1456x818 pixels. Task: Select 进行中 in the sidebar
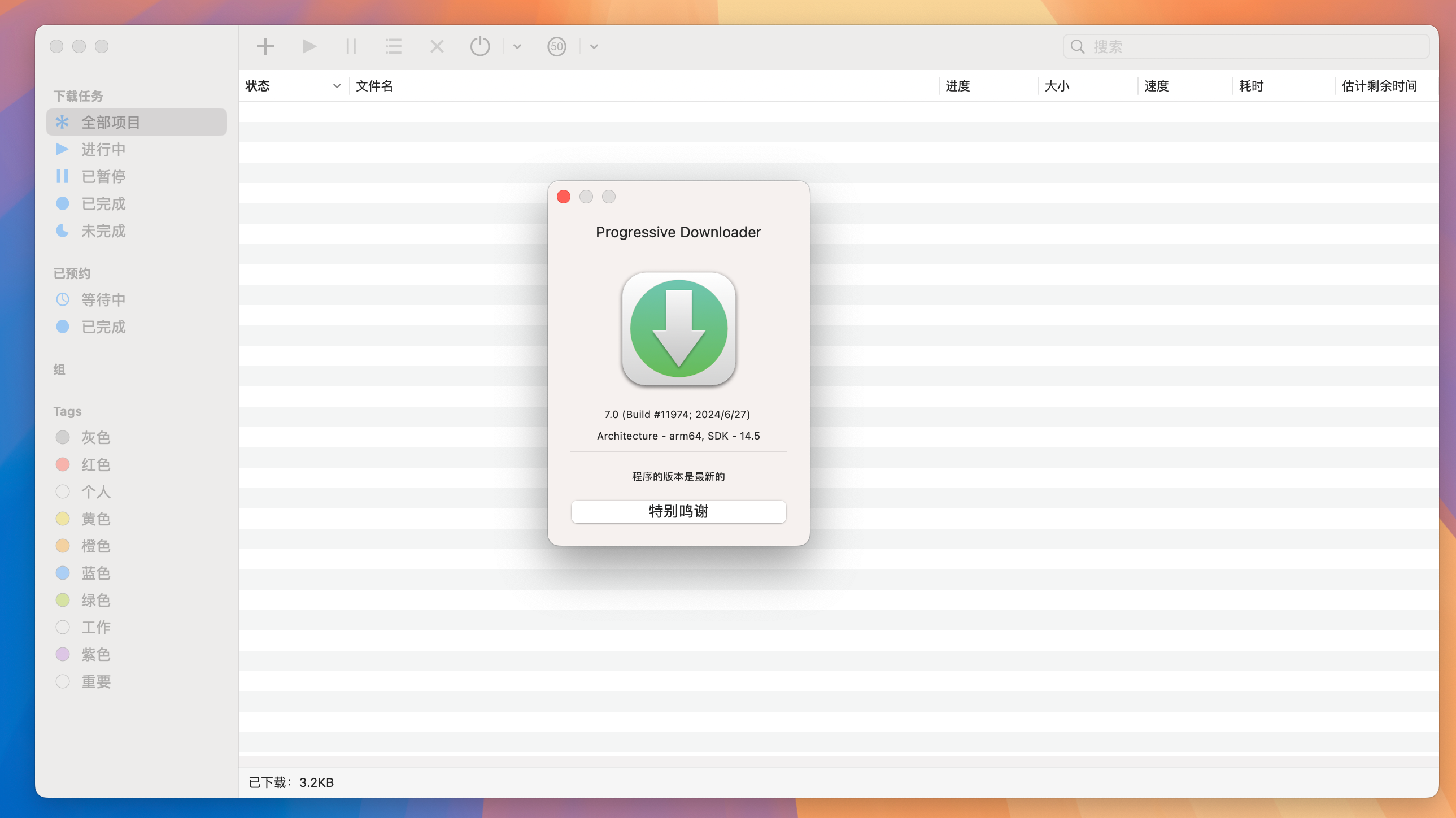tap(137, 149)
